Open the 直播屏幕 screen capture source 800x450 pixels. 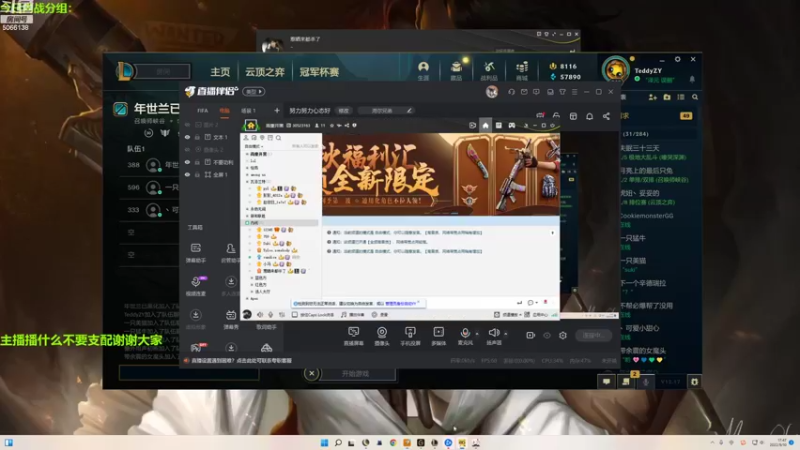(353, 336)
